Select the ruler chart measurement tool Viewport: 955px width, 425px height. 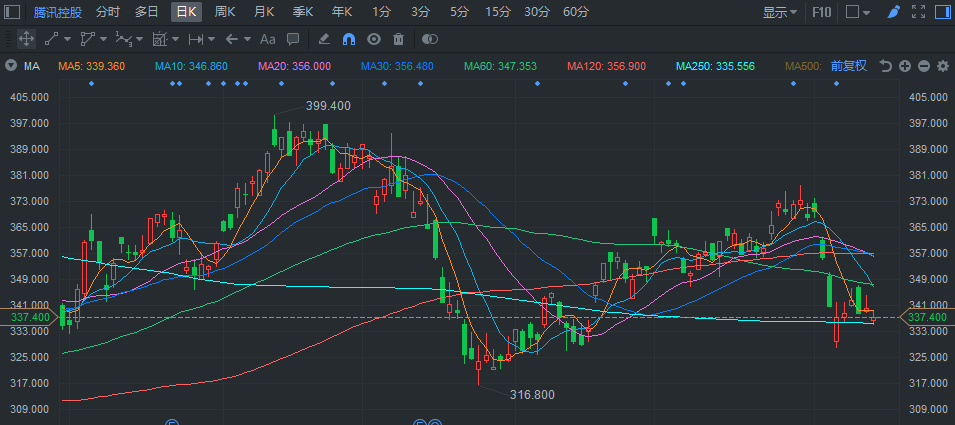pos(160,39)
